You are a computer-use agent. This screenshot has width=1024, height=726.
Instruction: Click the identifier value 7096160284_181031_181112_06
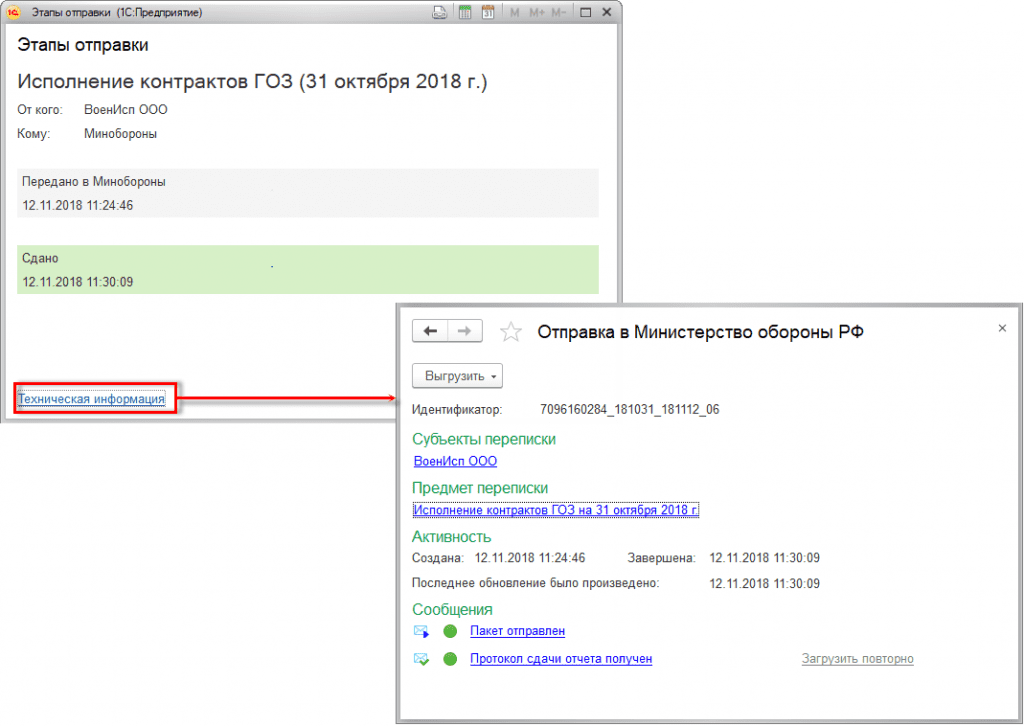coord(630,410)
